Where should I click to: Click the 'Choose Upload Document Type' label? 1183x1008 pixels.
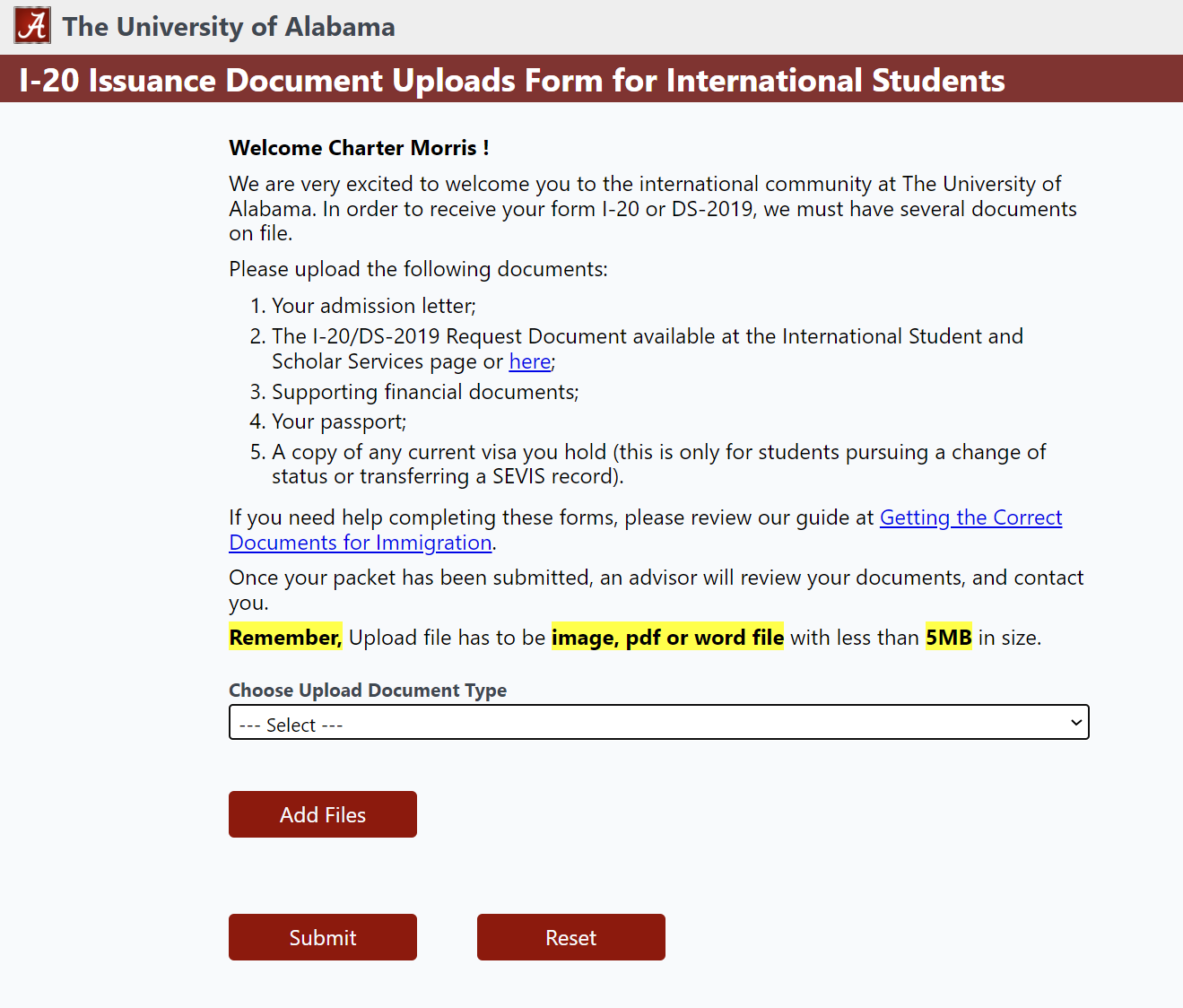pyautogui.click(x=368, y=690)
